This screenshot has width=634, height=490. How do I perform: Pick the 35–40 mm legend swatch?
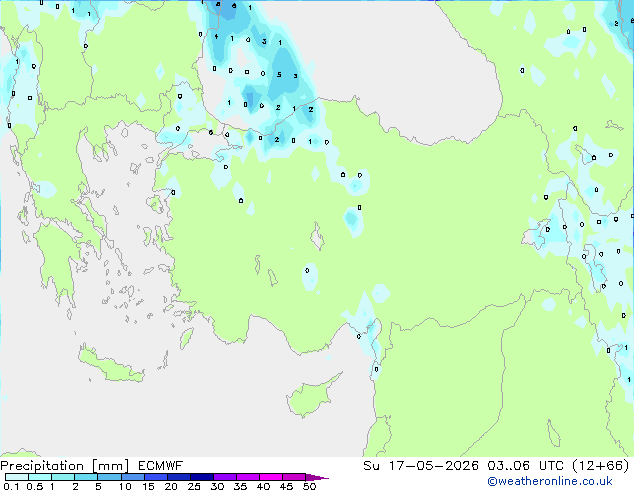click(x=247, y=477)
